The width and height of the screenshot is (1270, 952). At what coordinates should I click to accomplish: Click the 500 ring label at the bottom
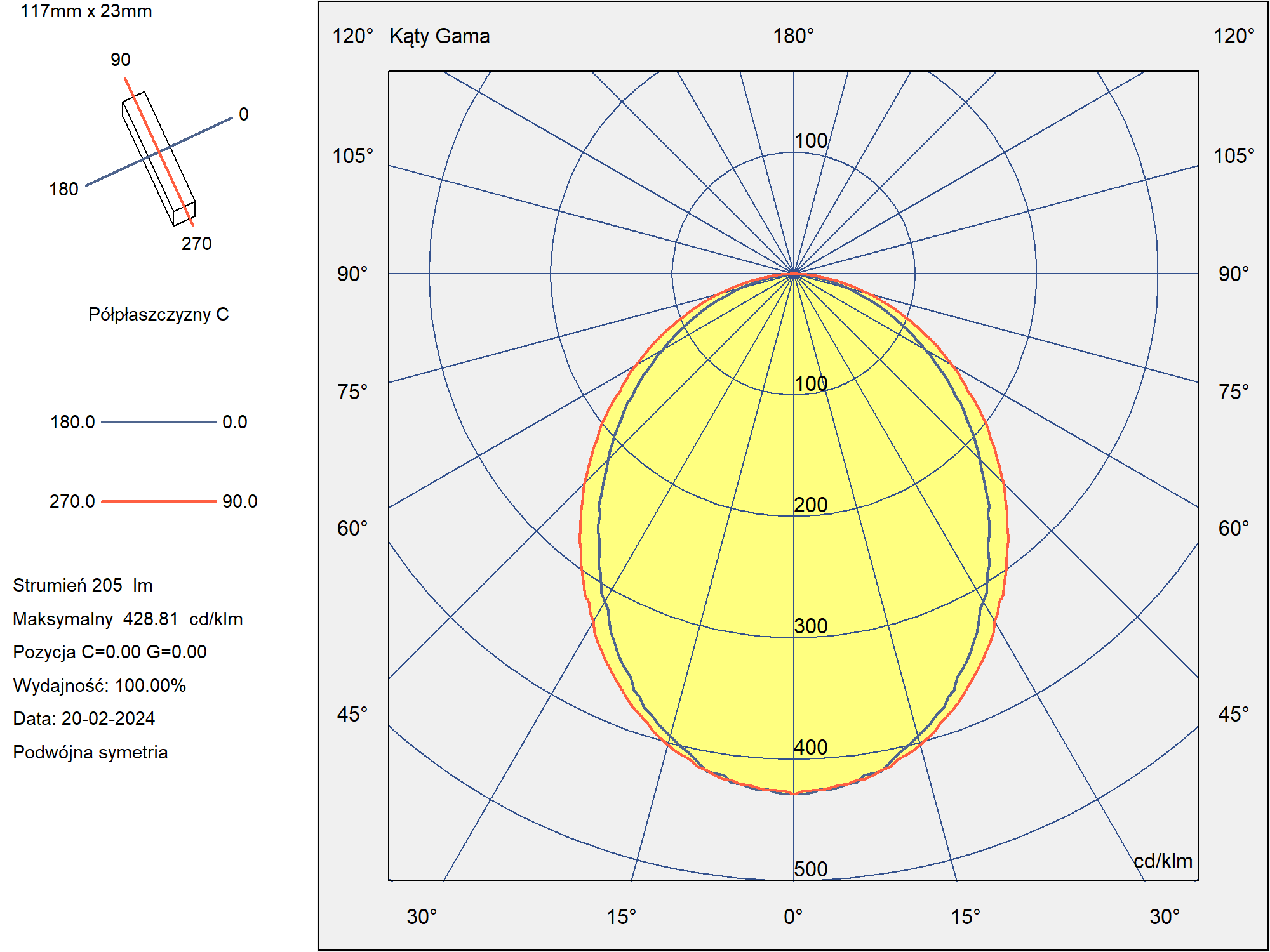811,869
